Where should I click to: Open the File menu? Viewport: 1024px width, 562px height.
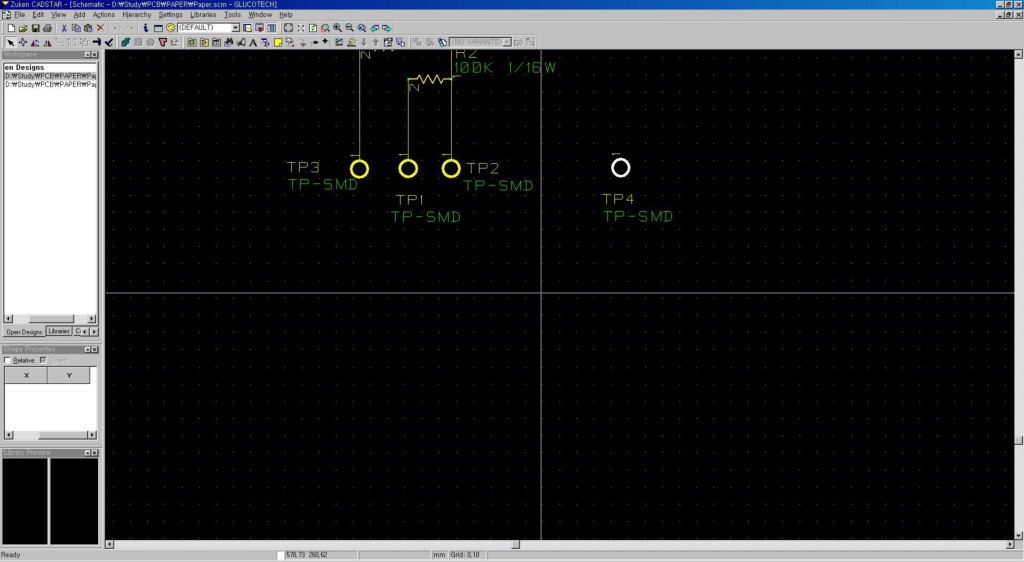[20, 14]
